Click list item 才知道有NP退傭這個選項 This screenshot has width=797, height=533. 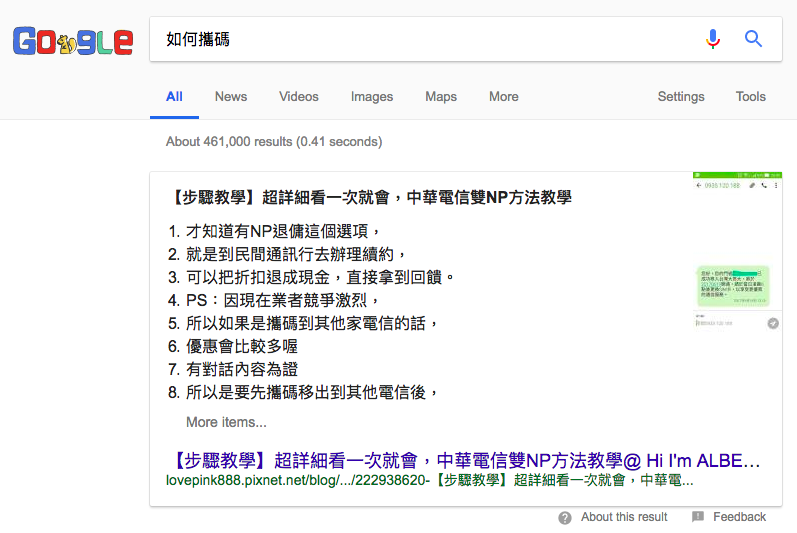pos(283,231)
